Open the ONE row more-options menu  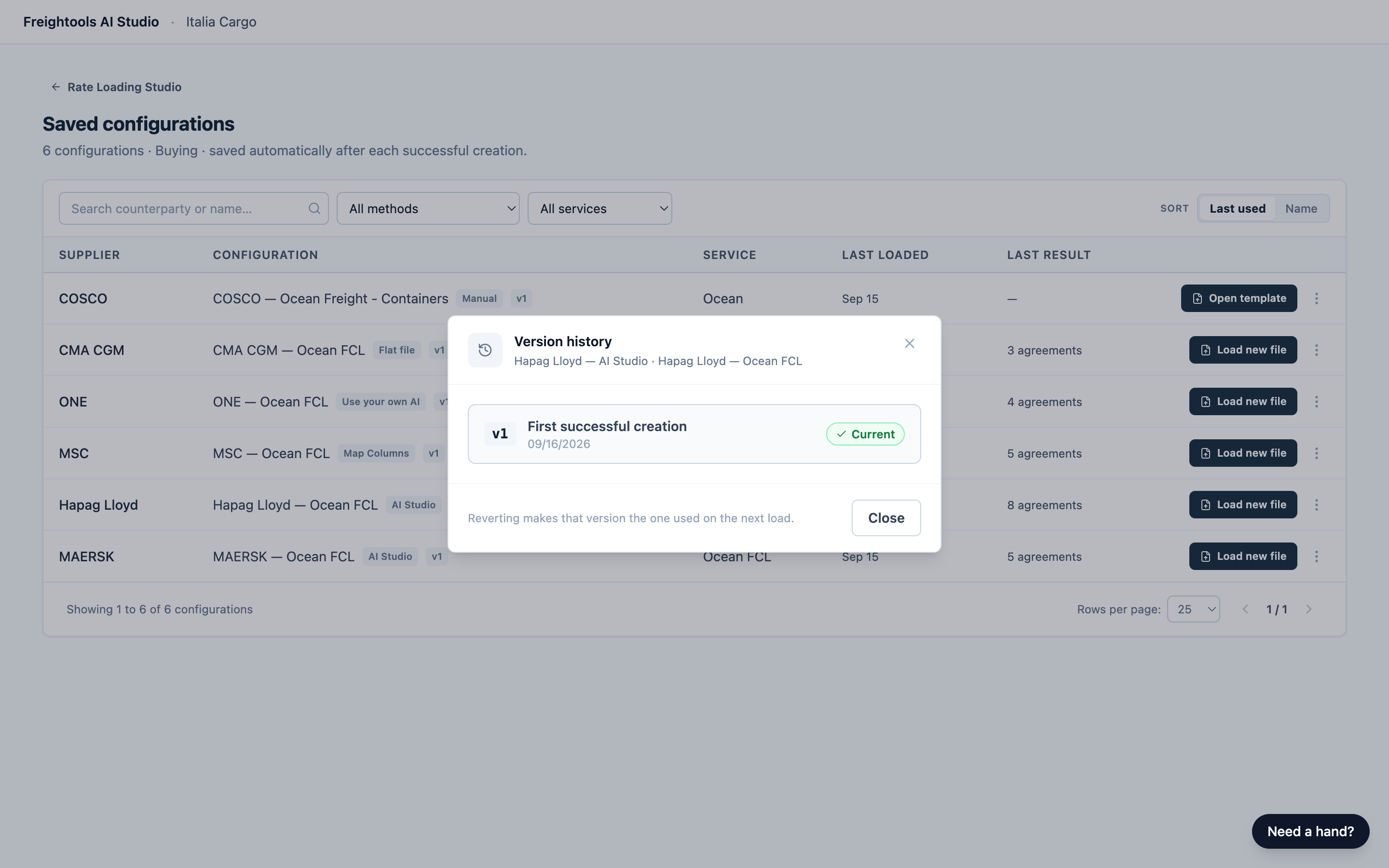pos(1316,402)
